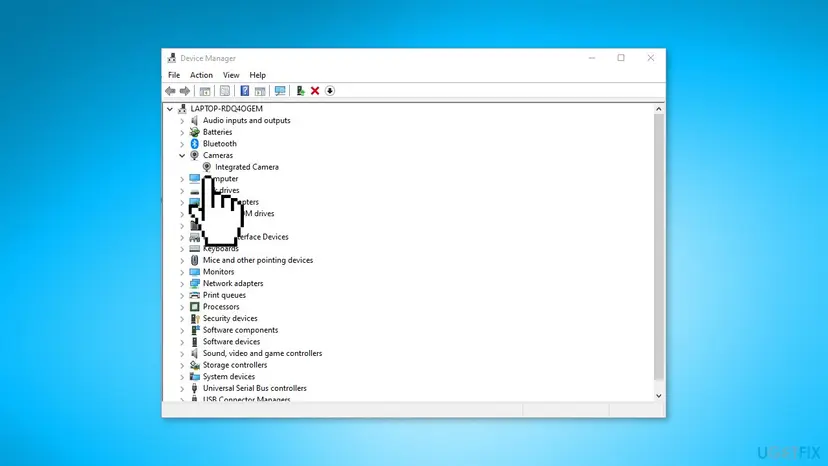
Task: Click the Integrated Camera webcam icon
Action: coord(207,167)
